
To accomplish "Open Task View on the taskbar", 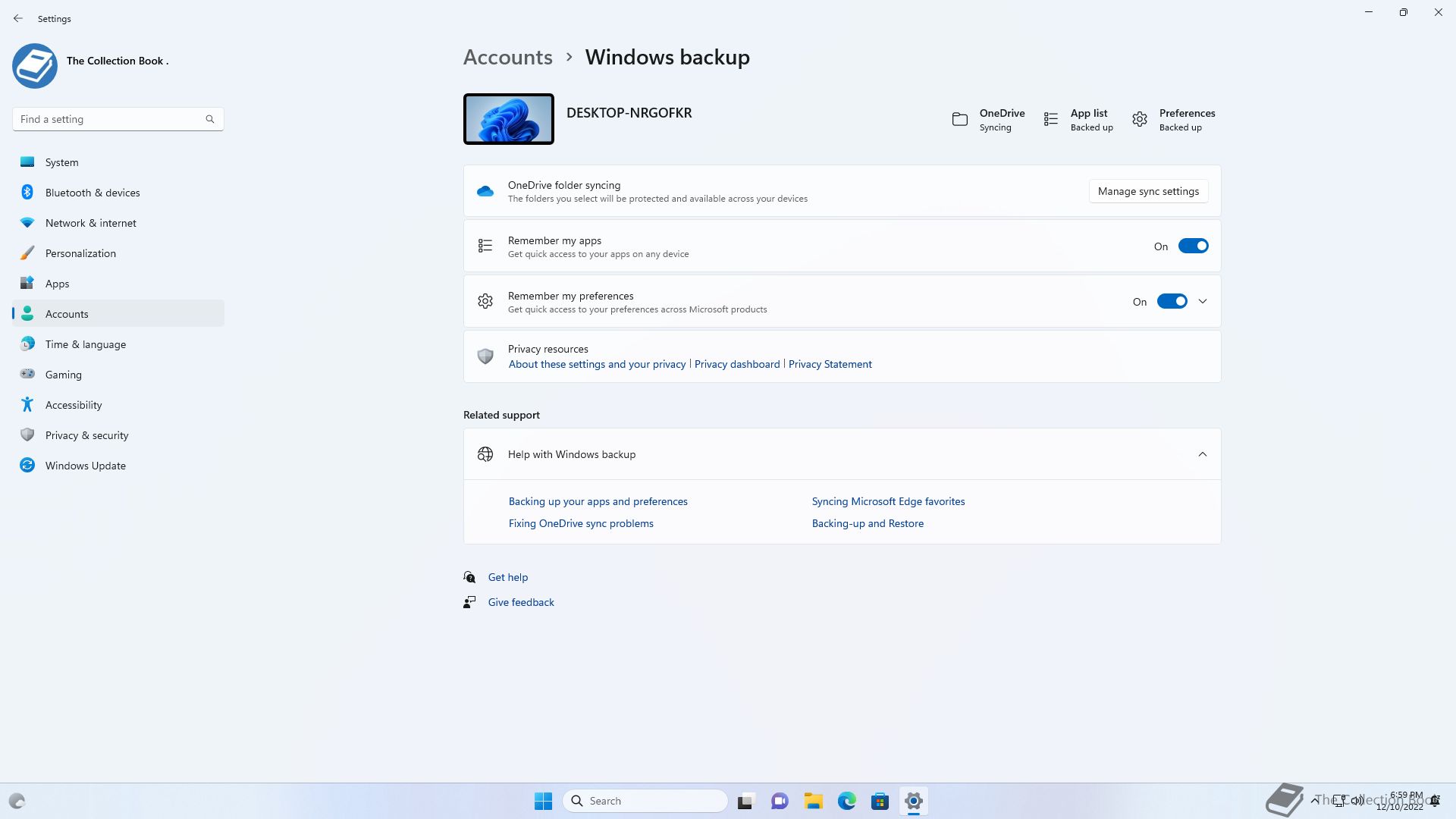I will [x=746, y=801].
